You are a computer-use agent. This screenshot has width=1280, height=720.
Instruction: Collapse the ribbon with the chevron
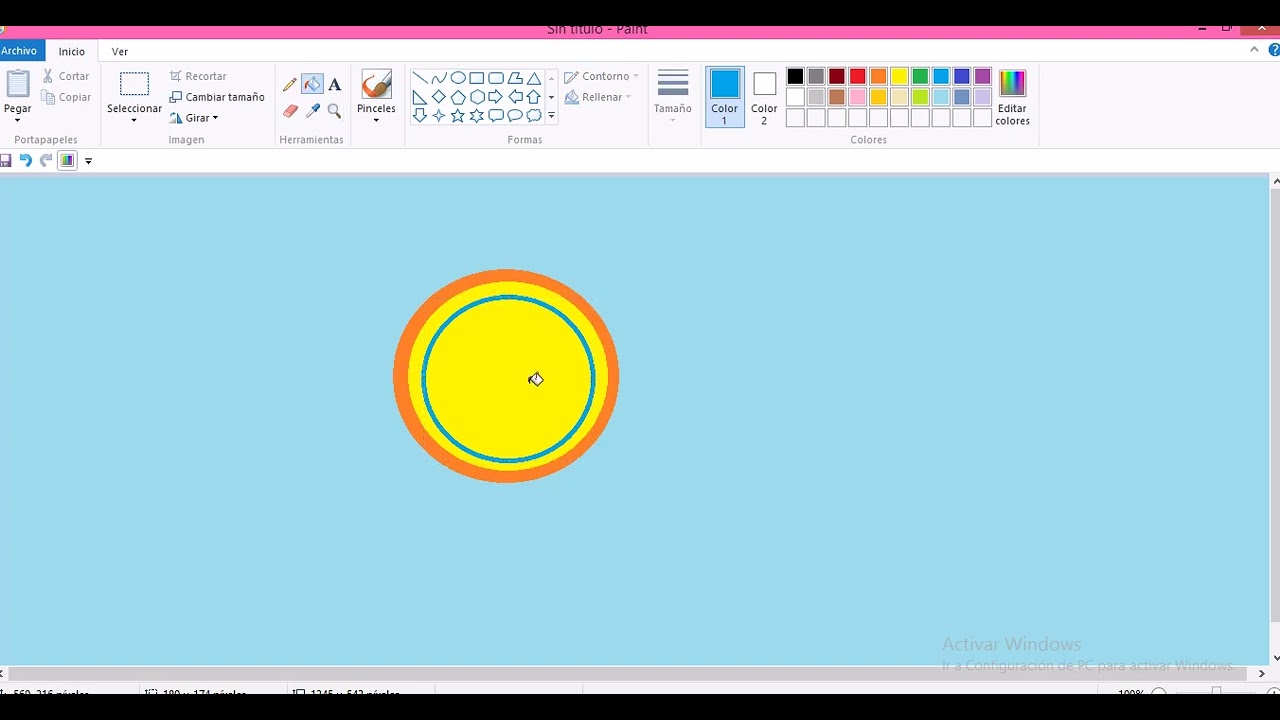pyautogui.click(x=1255, y=50)
